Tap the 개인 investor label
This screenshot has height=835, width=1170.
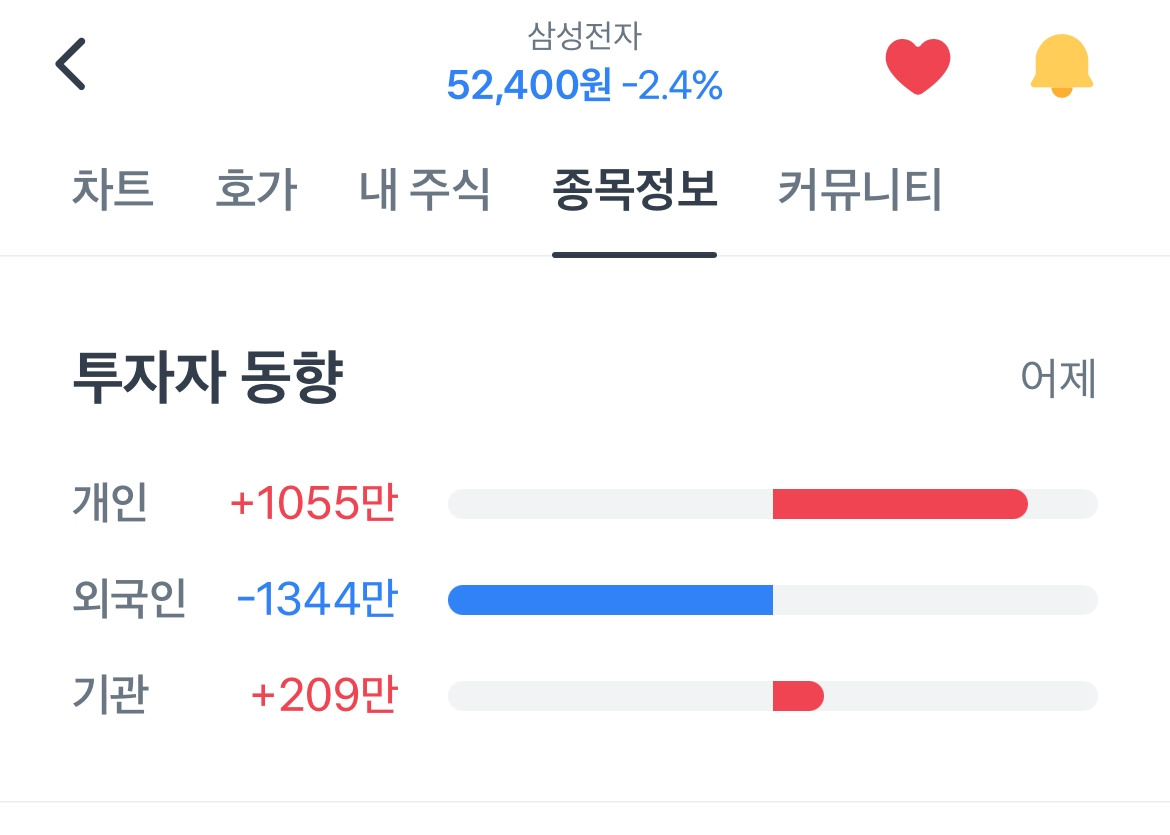point(110,504)
